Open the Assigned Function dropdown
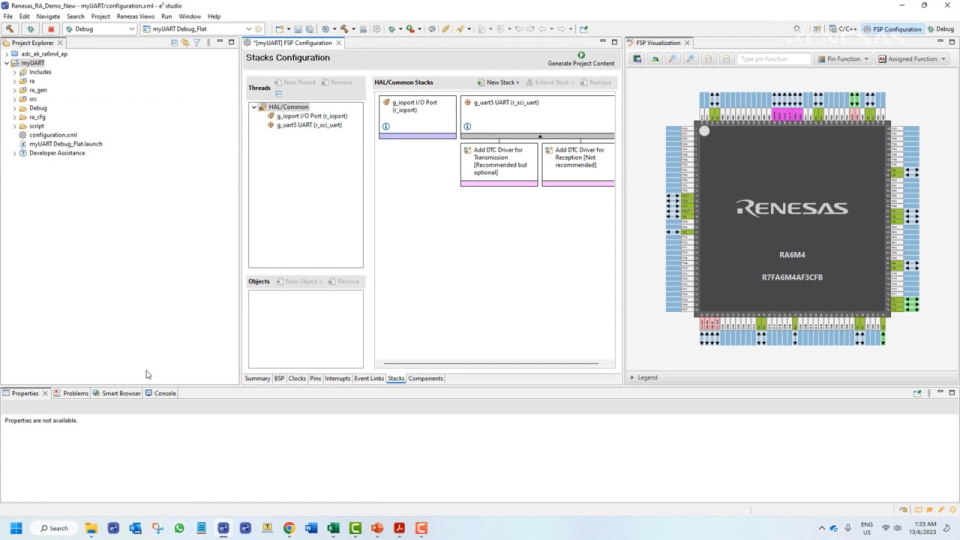Image resolution: width=960 pixels, height=540 pixels. click(x=912, y=59)
